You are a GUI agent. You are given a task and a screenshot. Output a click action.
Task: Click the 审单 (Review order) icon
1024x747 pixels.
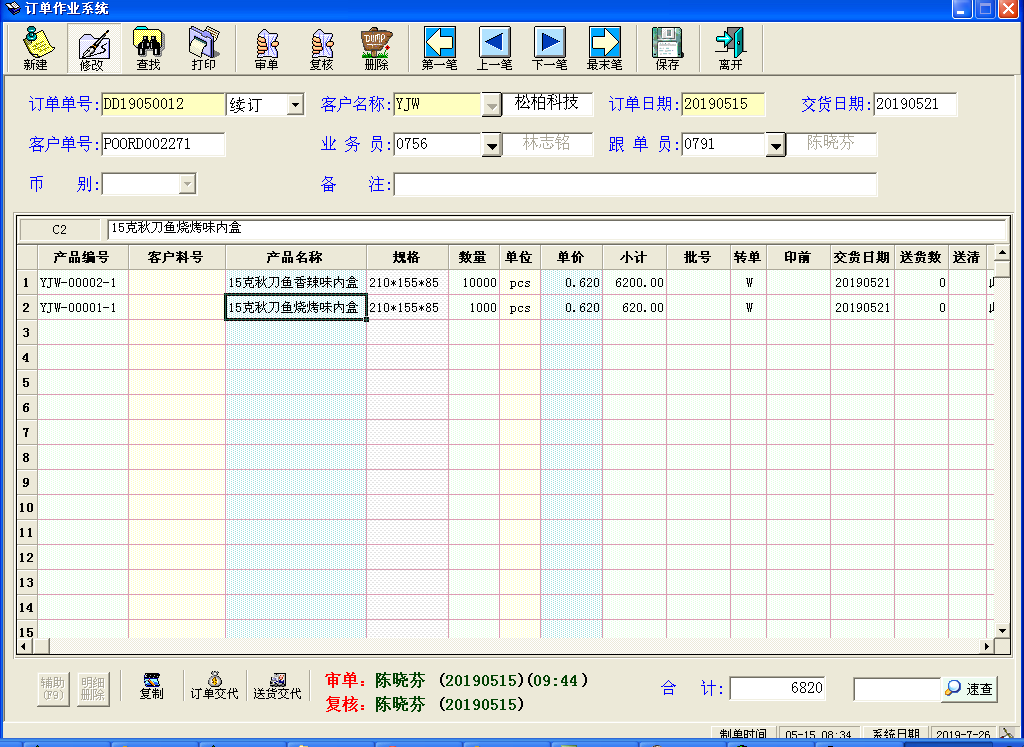(x=266, y=48)
